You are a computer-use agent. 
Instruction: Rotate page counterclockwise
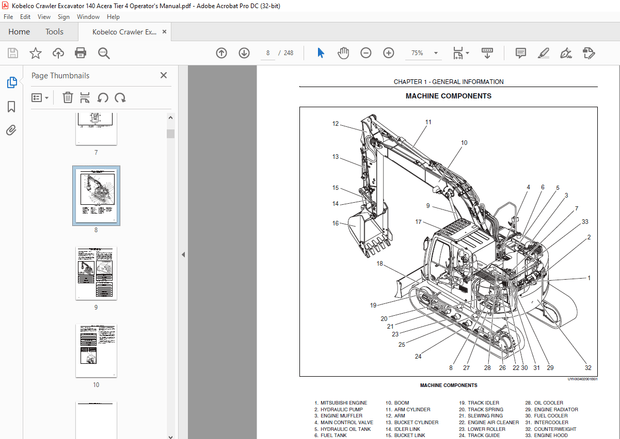(x=103, y=97)
